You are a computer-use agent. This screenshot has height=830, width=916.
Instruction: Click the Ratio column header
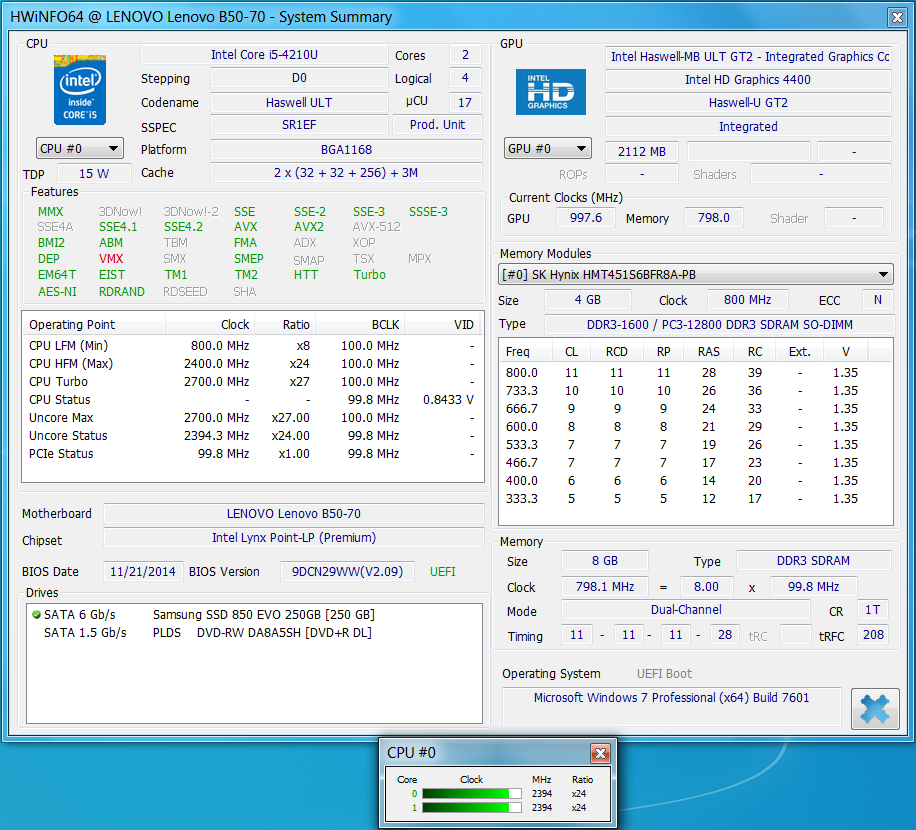(285, 325)
